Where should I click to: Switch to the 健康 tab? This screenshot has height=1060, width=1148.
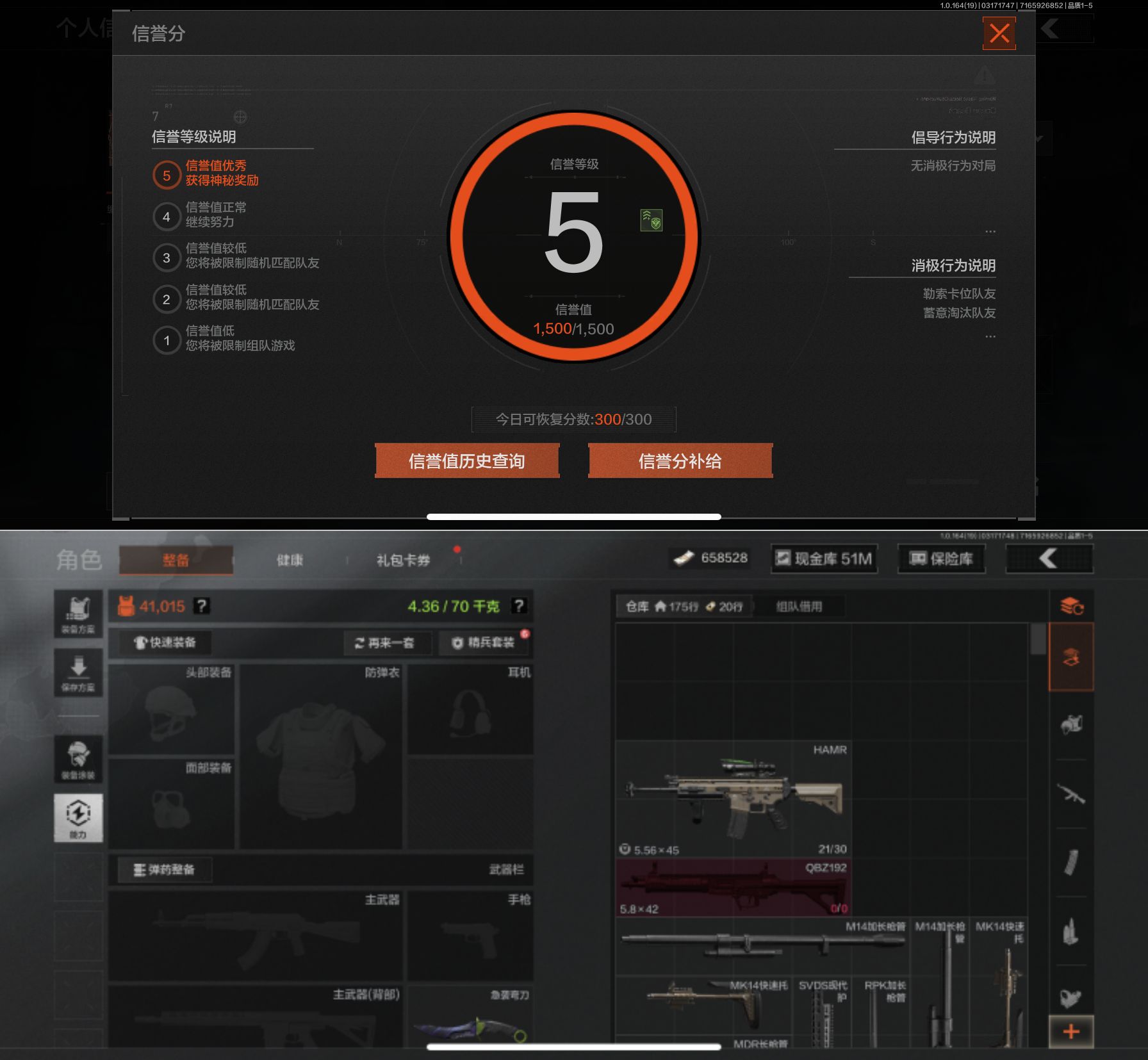click(290, 560)
